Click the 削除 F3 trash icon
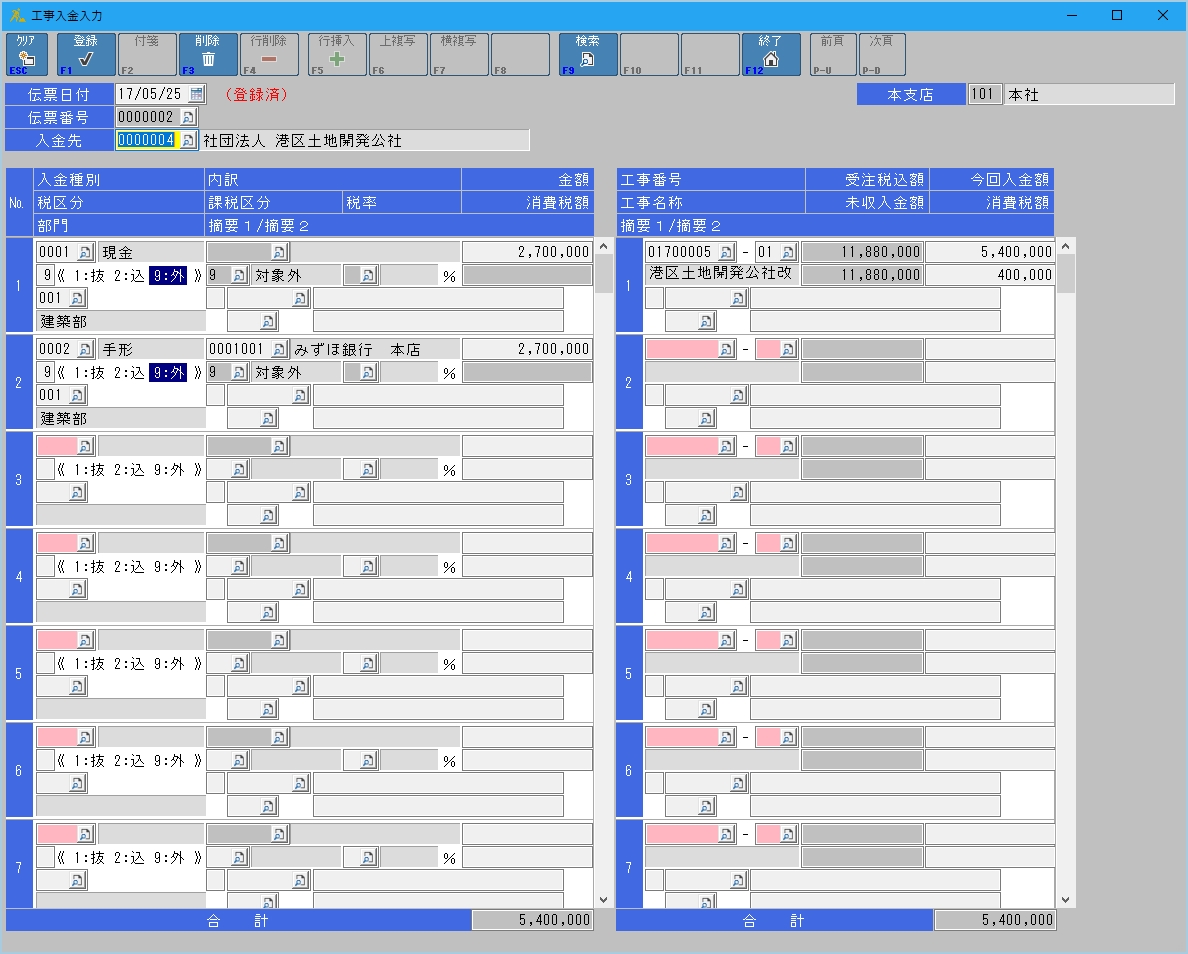 pos(208,59)
